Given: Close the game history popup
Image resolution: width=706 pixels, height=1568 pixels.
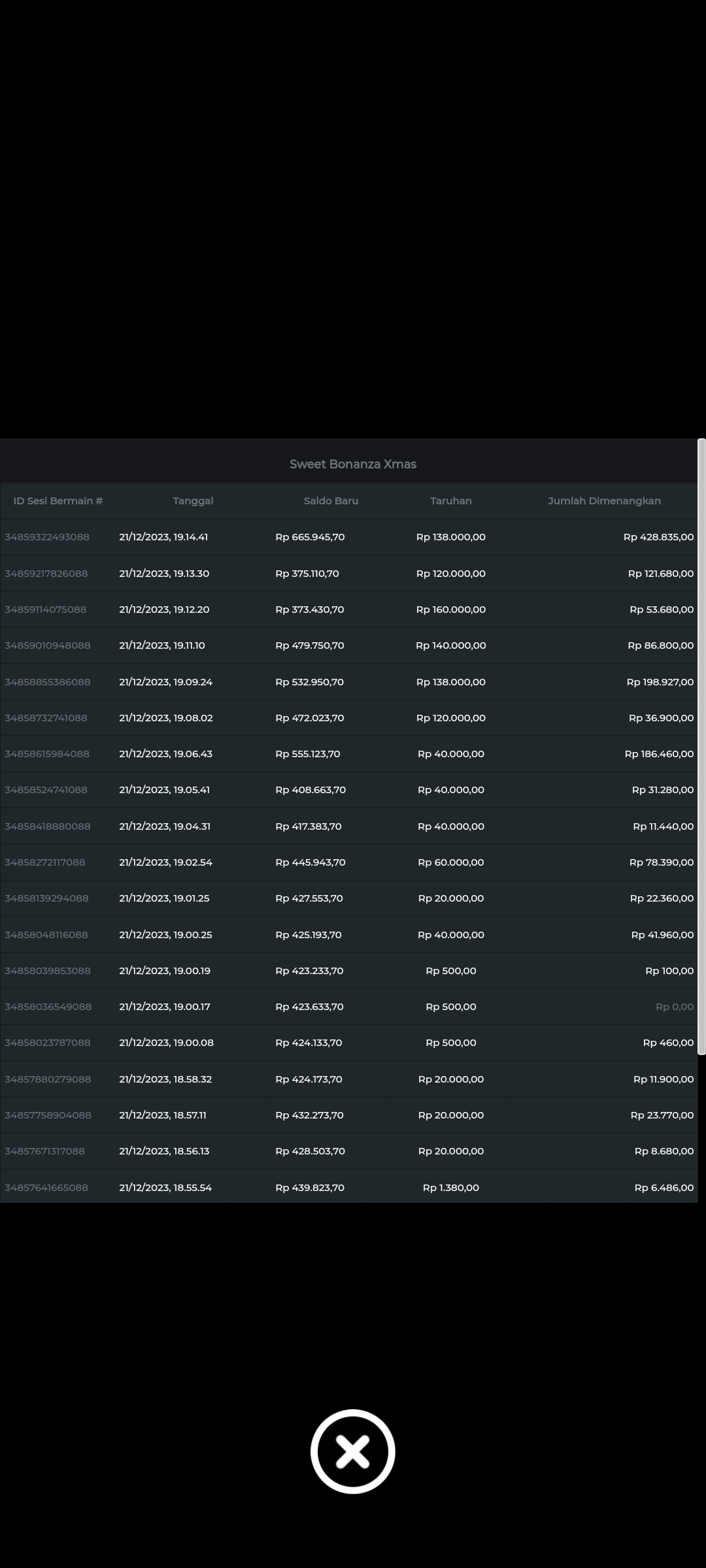Looking at the screenshot, I should (x=352, y=1451).
